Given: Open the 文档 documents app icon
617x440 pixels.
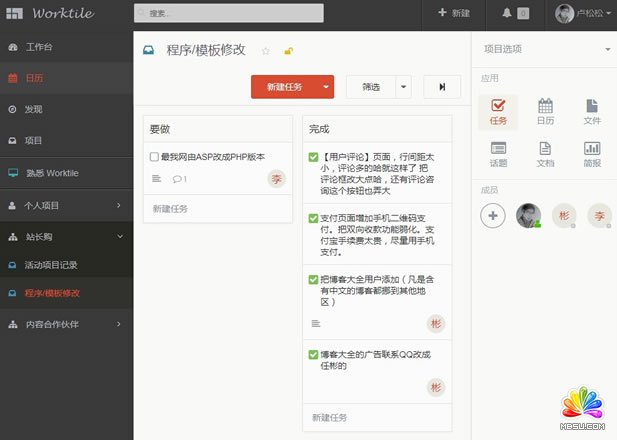Looking at the screenshot, I should point(545,153).
